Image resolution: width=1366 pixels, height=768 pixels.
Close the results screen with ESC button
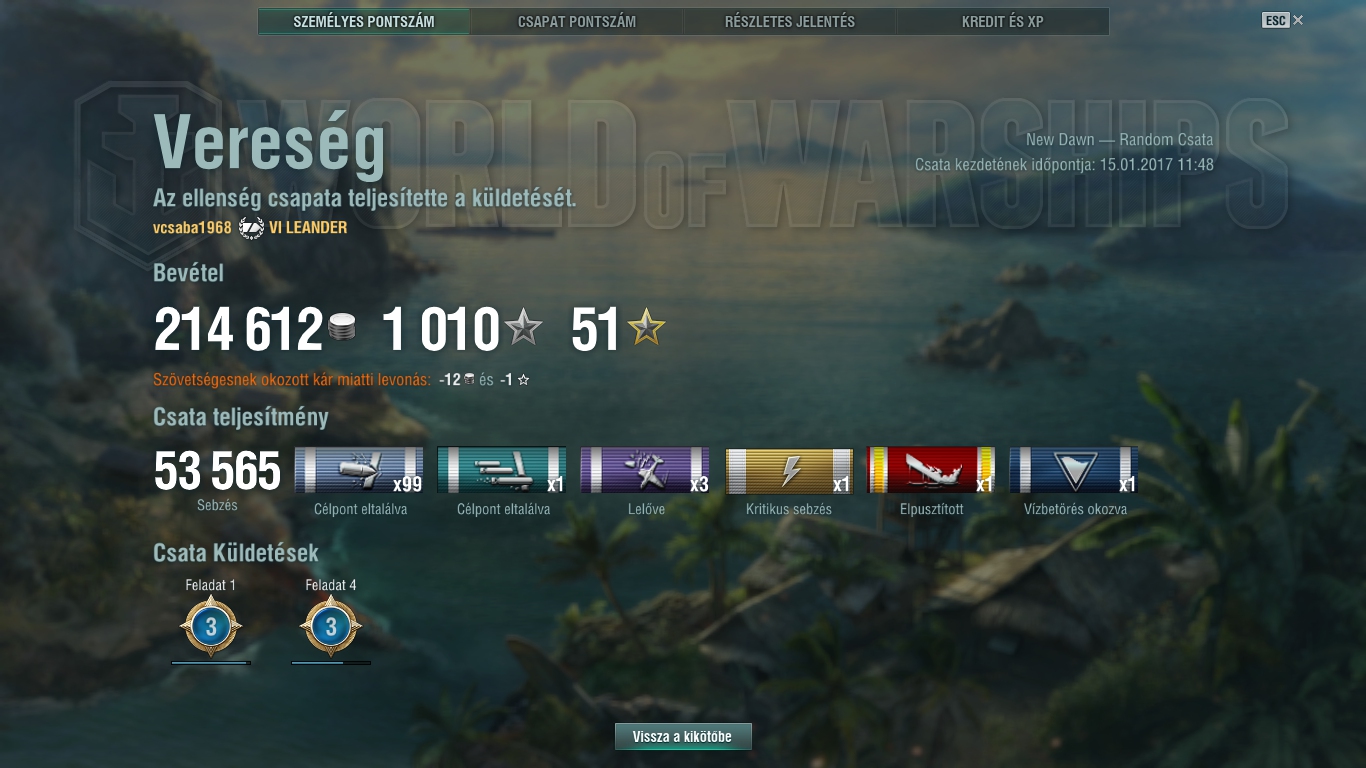coord(1283,20)
